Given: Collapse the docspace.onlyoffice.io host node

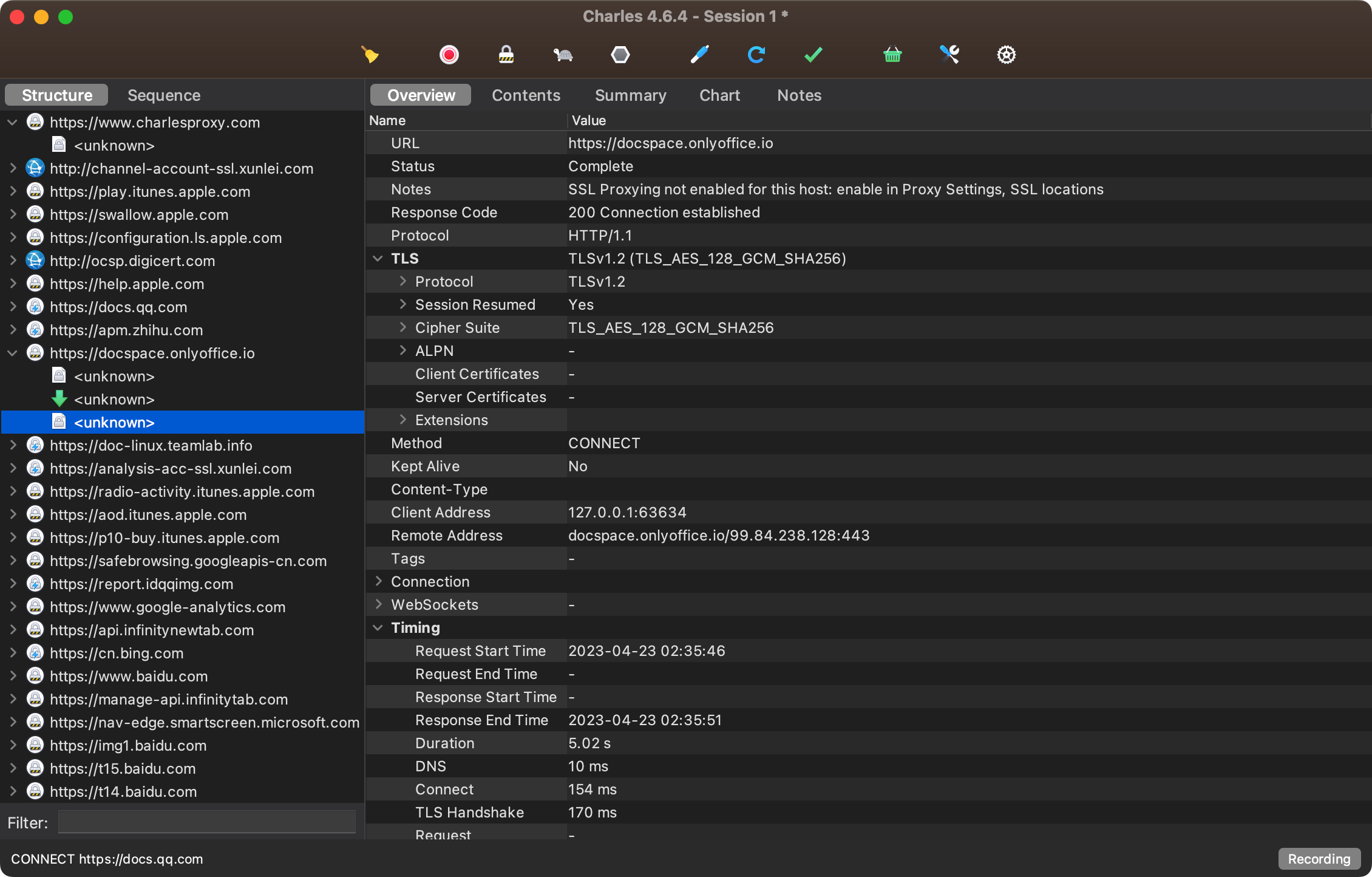Looking at the screenshot, I should [x=12, y=353].
